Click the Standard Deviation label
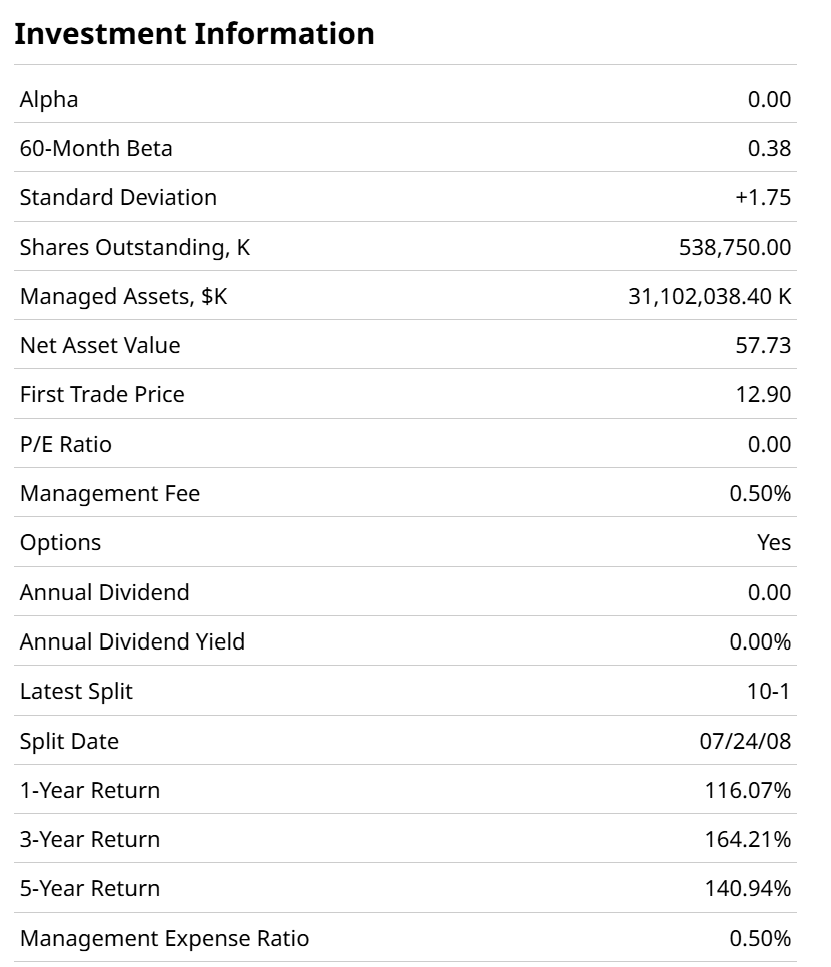 (118, 198)
